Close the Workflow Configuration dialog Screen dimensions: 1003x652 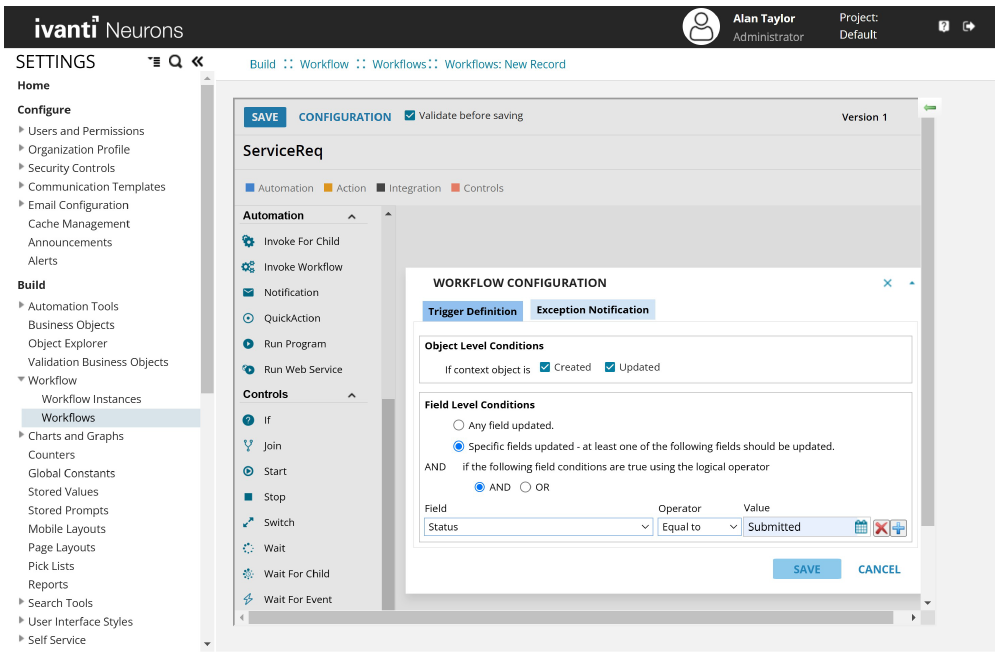(x=887, y=283)
